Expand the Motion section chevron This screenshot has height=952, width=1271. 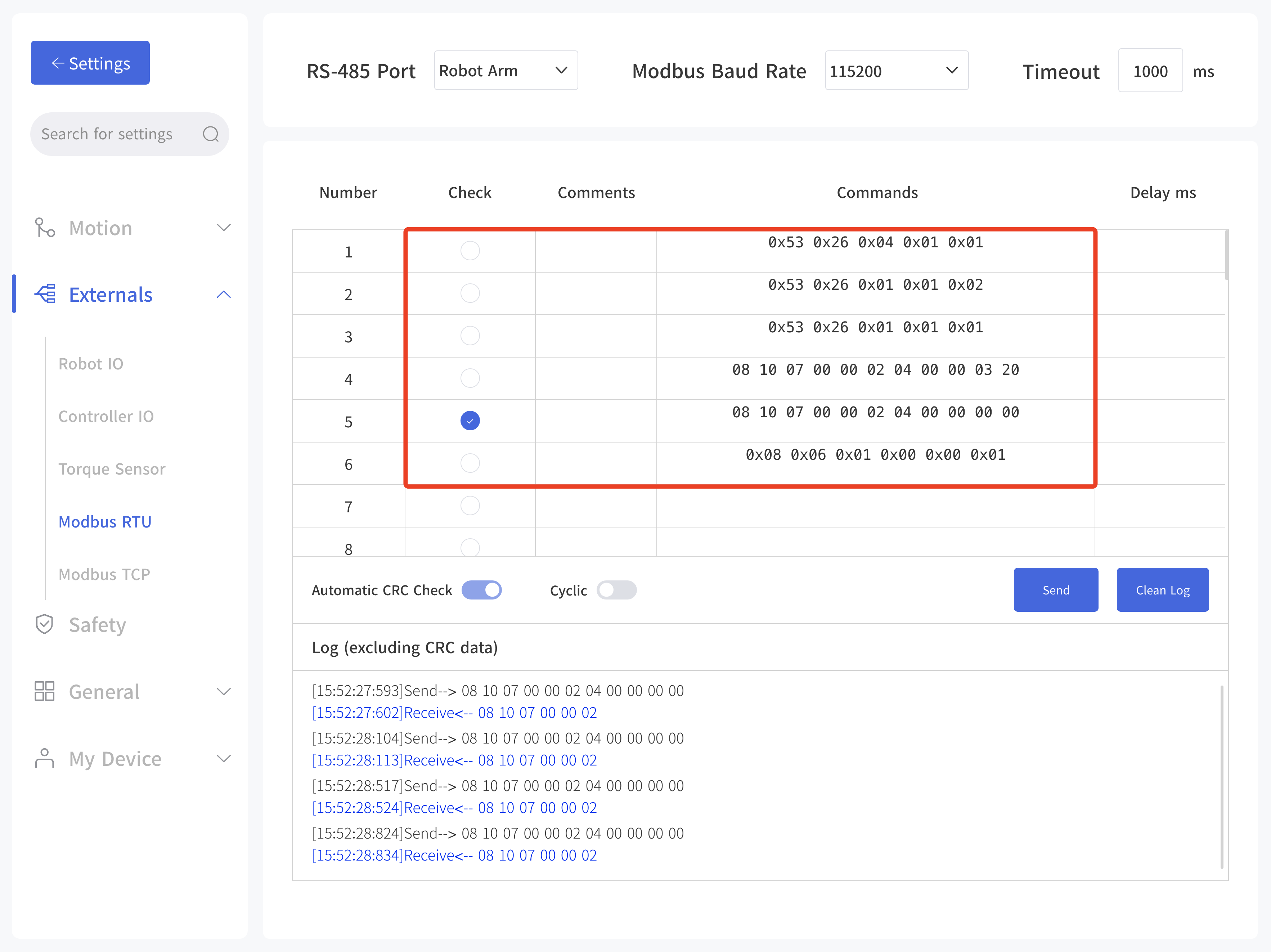(x=224, y=228)
